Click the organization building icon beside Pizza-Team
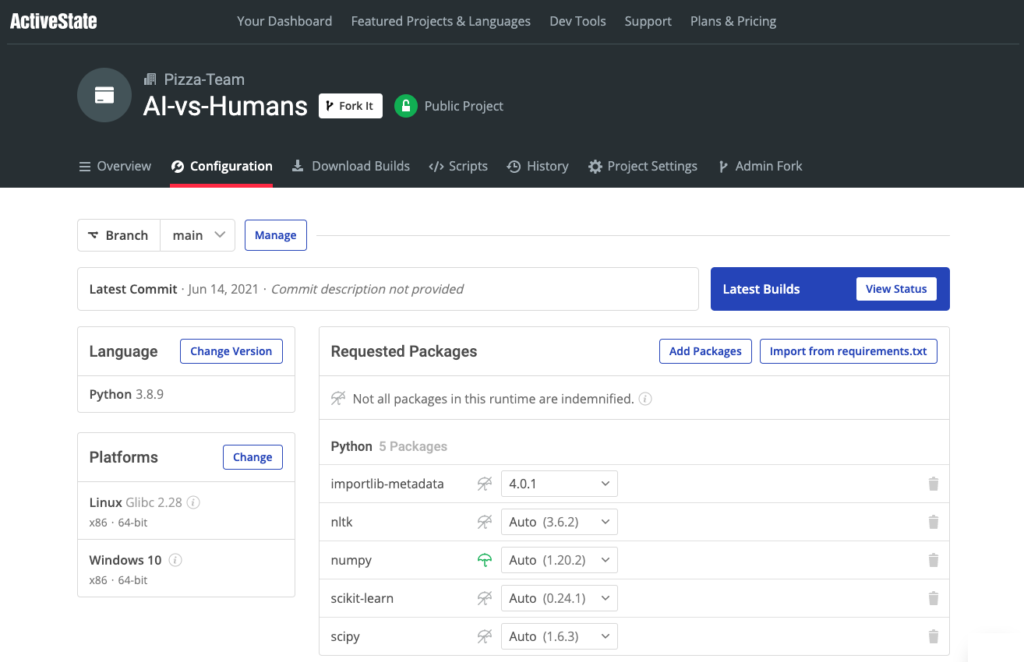 tap(150, 79)
